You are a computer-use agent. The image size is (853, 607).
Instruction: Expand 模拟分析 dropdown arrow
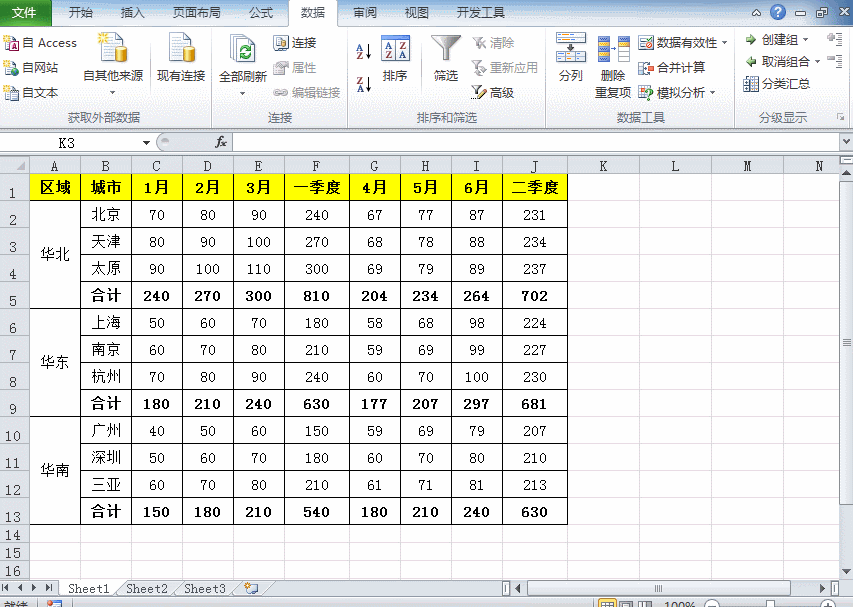coord(713,92)
